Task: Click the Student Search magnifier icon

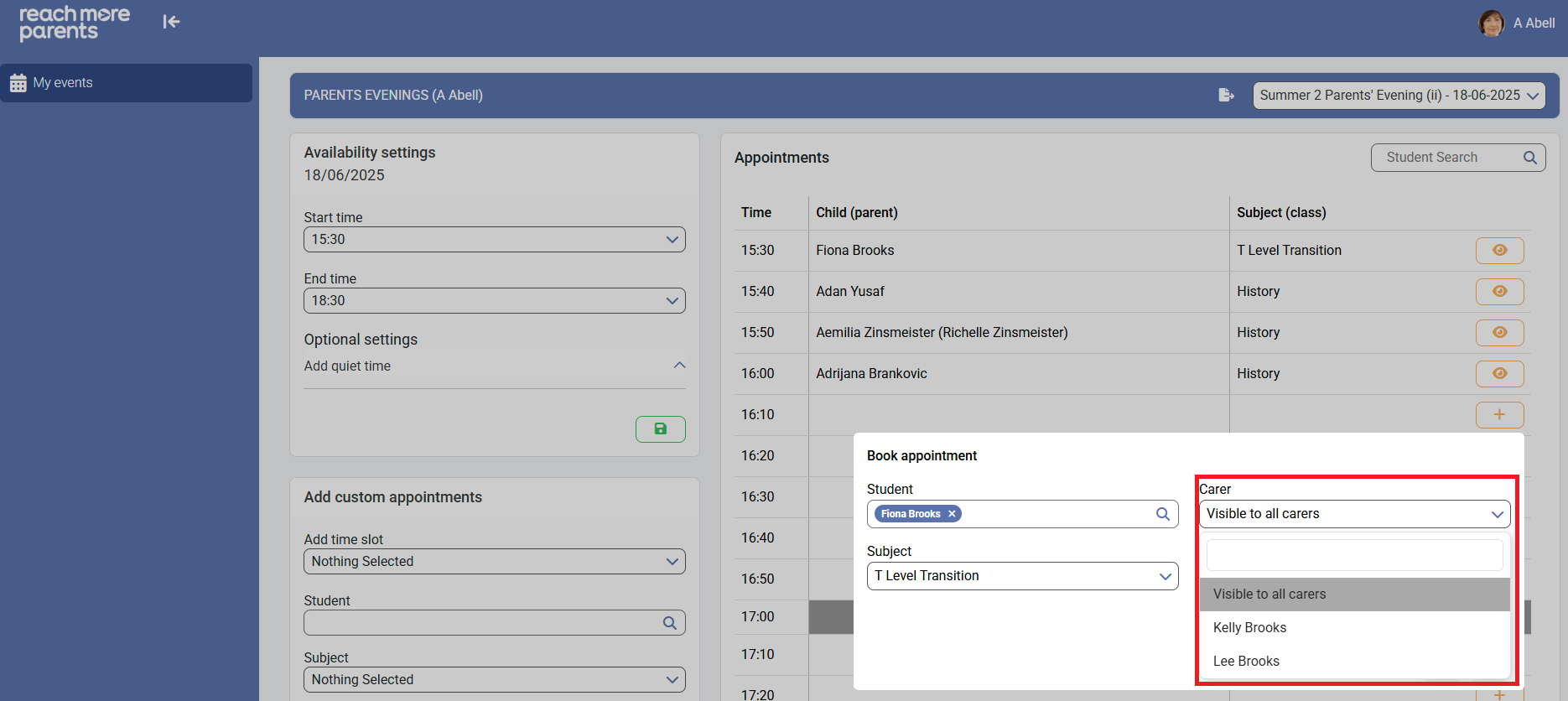Action: 1529,158
